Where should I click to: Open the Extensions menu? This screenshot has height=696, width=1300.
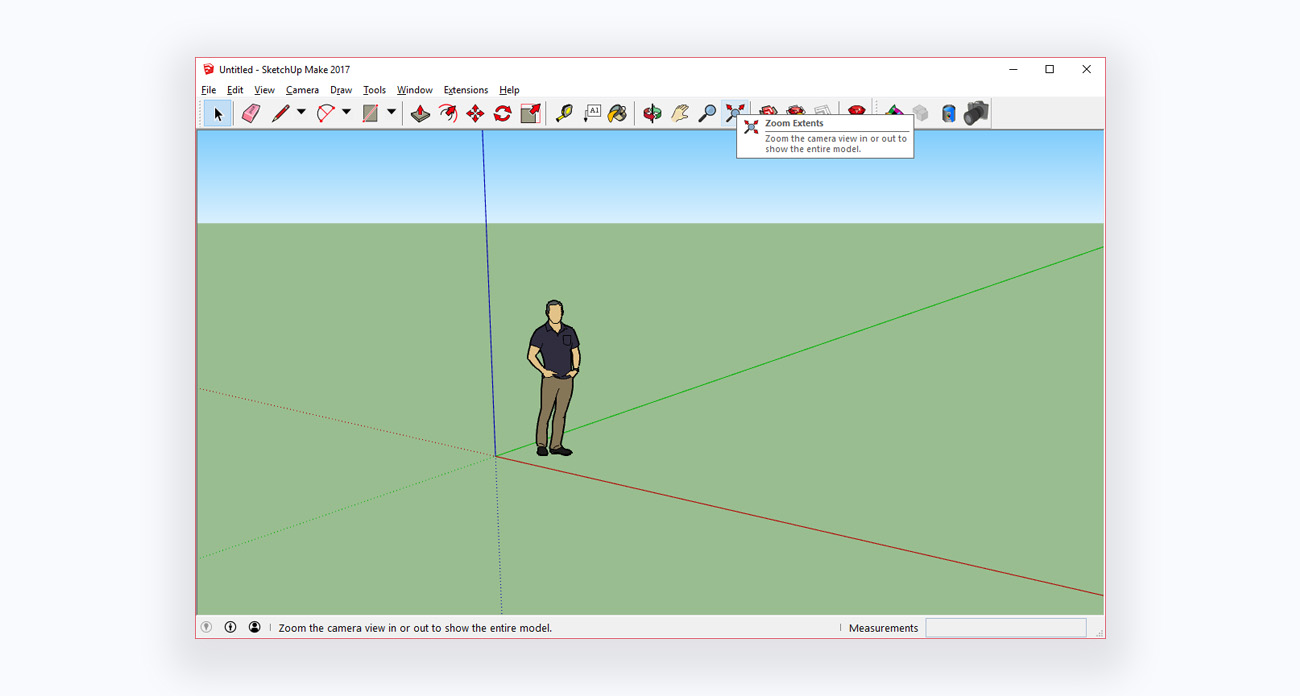coord(465,90)
